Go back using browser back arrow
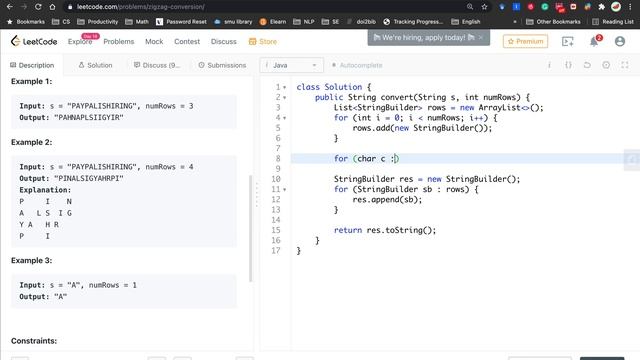 pos(9,7)
